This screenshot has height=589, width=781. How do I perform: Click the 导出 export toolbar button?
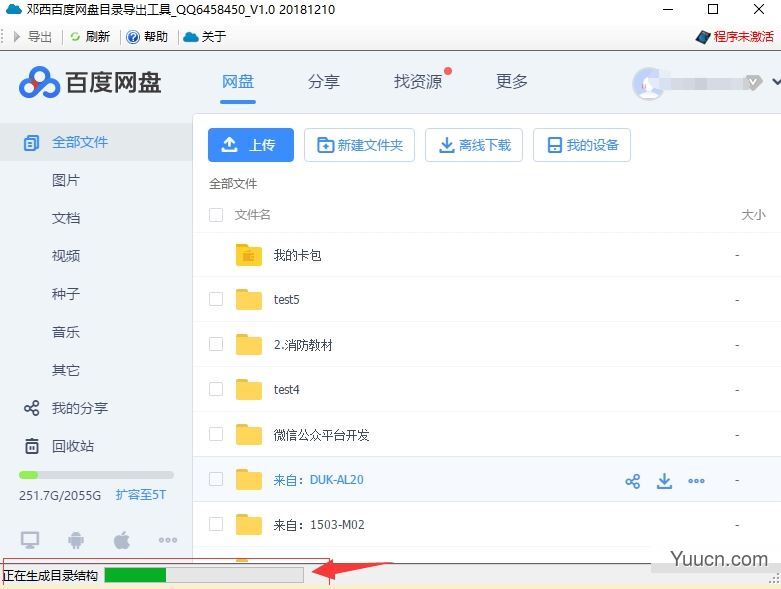pyautogui.click(x=33, y=36)
